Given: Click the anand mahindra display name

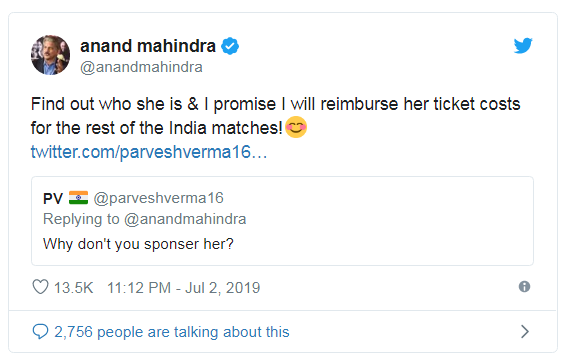Looking at the screenshot, I should point(148,46).
